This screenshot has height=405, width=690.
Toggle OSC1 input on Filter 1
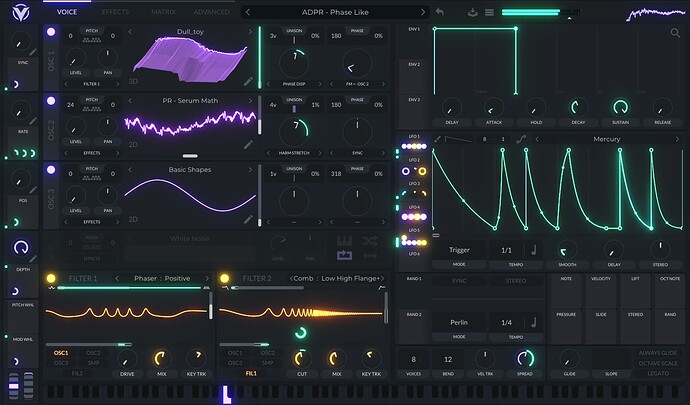[61, 353]
